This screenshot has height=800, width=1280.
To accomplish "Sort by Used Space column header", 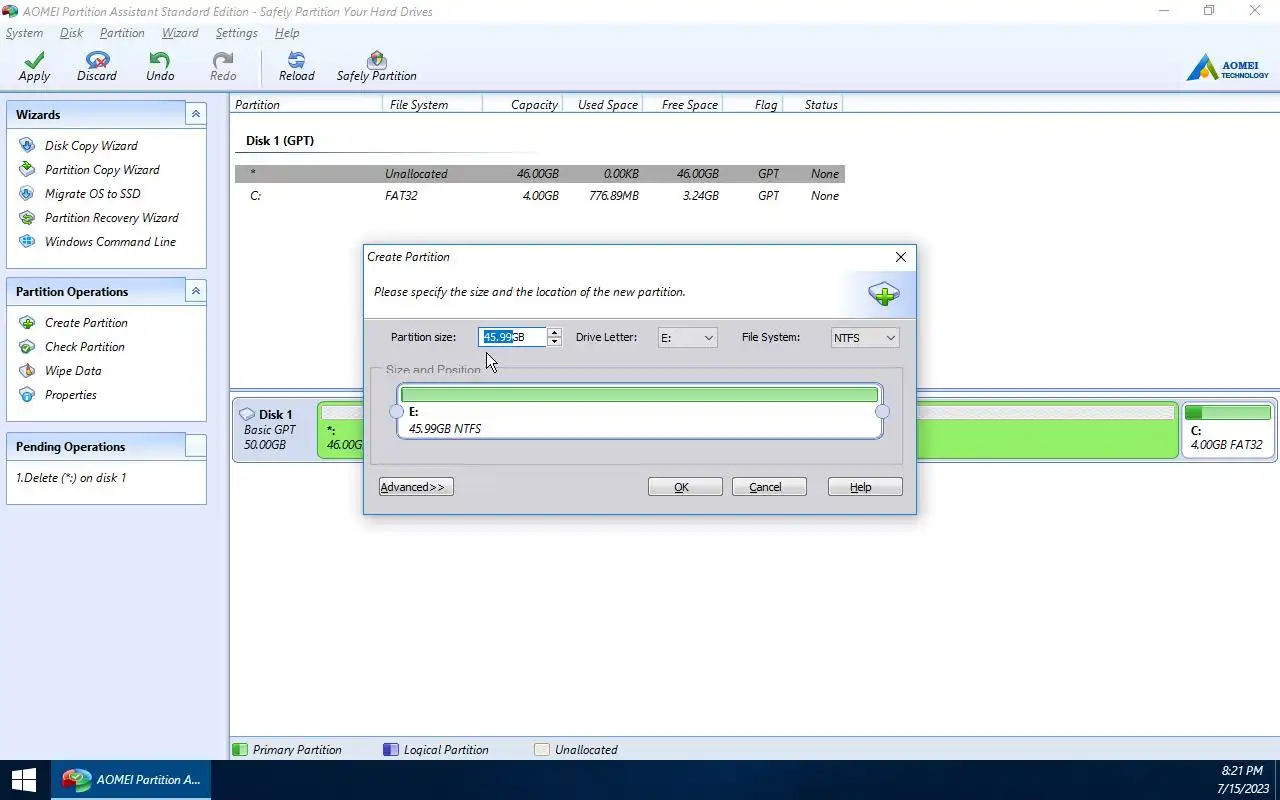I will [602, 104].
